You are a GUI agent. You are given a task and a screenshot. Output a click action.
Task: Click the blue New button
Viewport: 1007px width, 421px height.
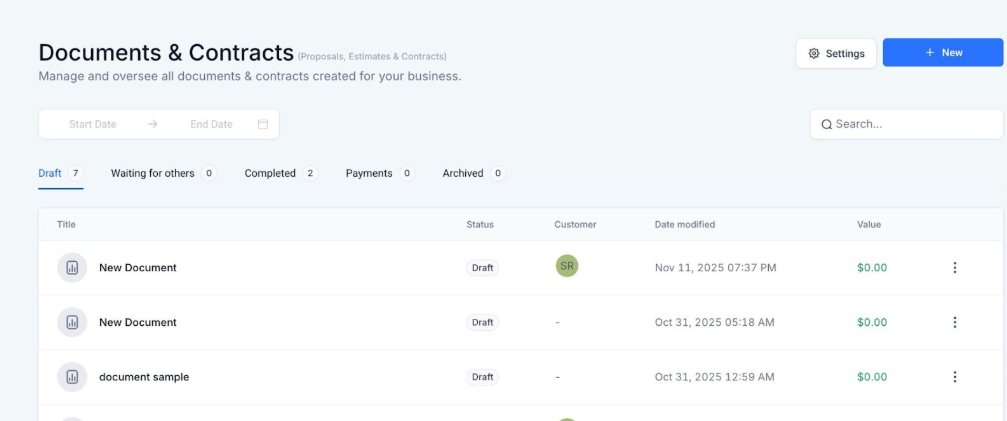[x=942, y=53]
